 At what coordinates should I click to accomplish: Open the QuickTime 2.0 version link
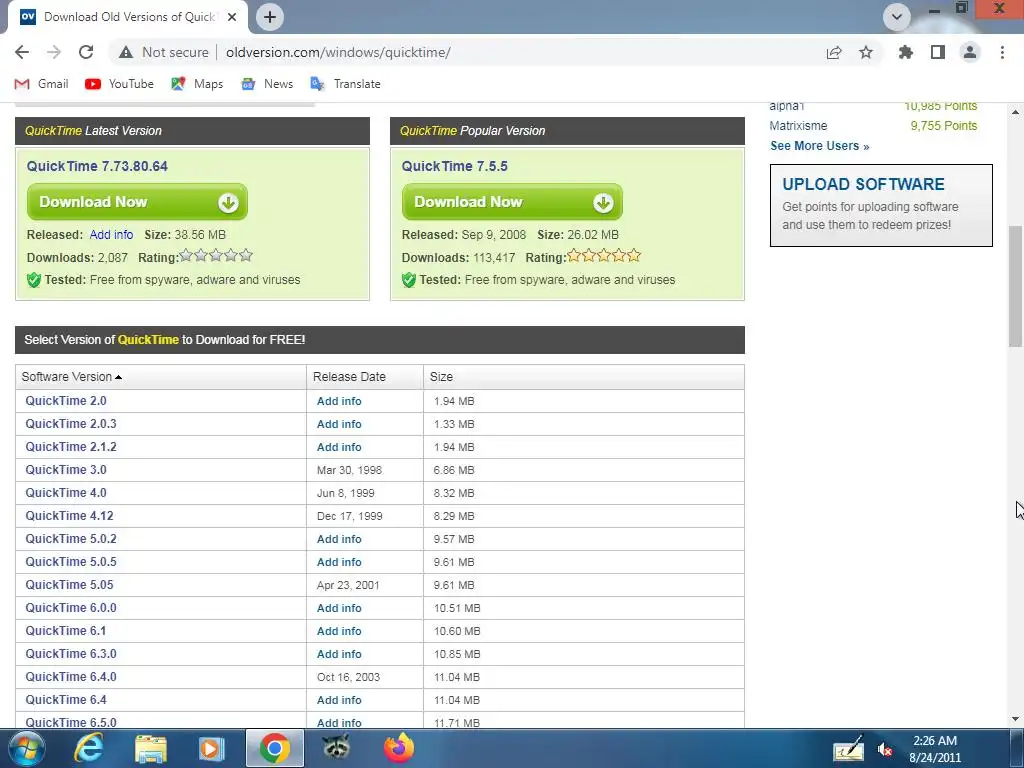66,401
